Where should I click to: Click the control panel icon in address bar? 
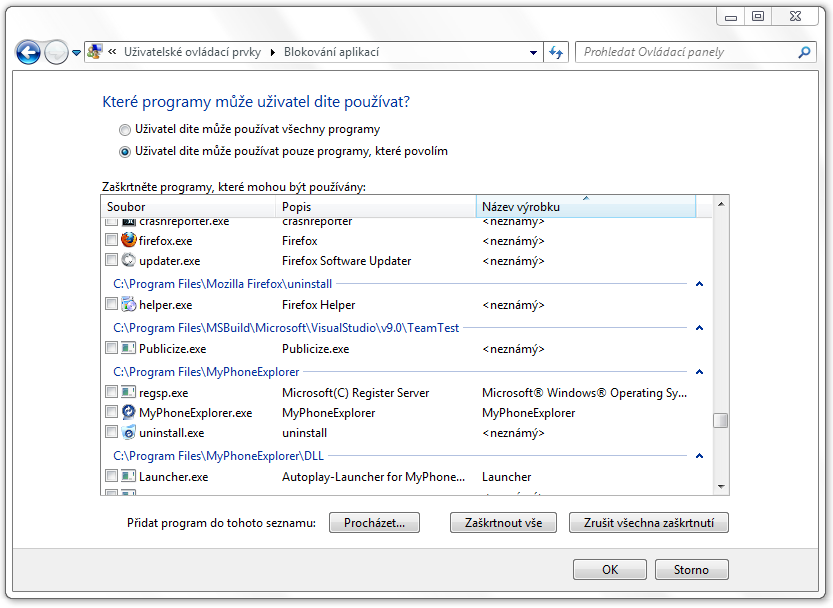(95, 52)
